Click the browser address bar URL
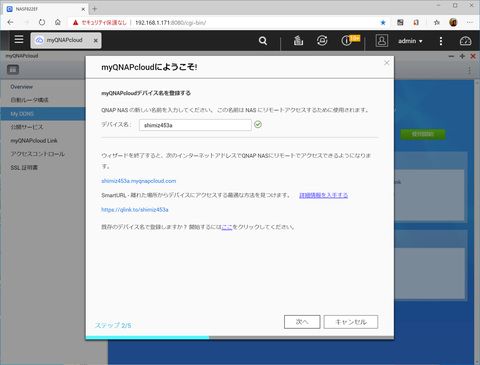The width and height of the screenshot is (480, 365). [171, 23]
